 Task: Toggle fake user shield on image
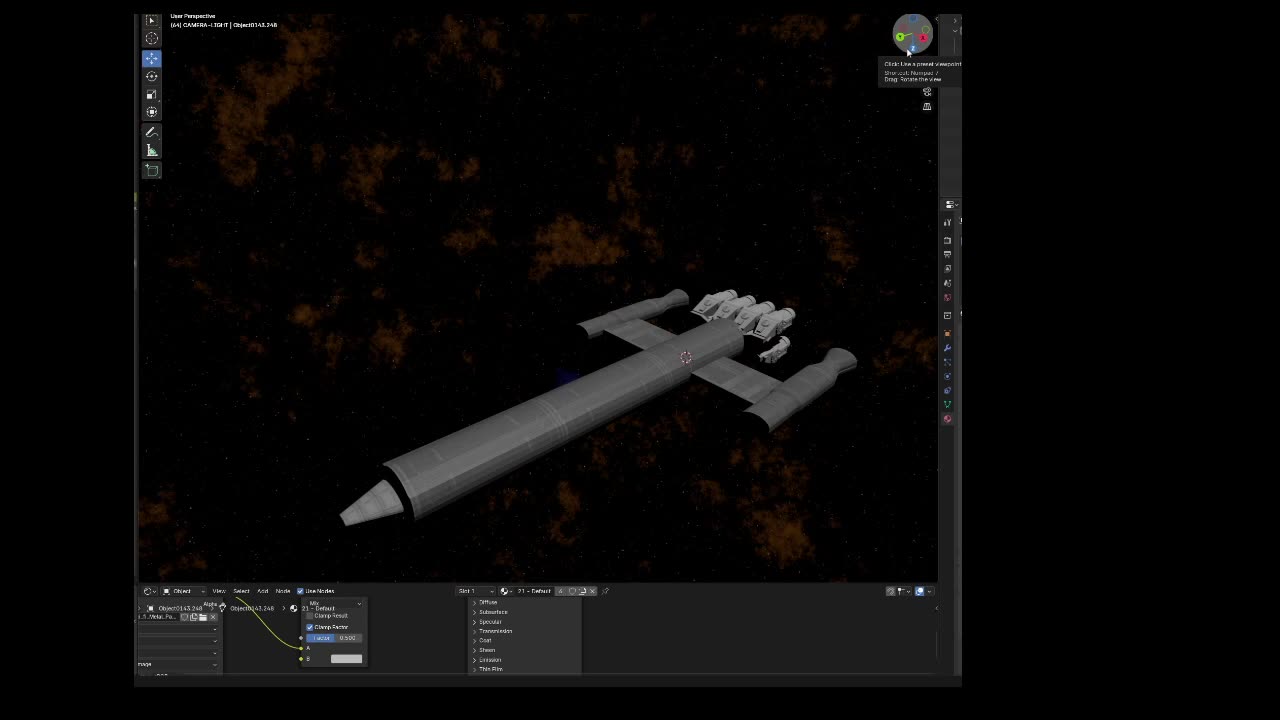point(184,617)
